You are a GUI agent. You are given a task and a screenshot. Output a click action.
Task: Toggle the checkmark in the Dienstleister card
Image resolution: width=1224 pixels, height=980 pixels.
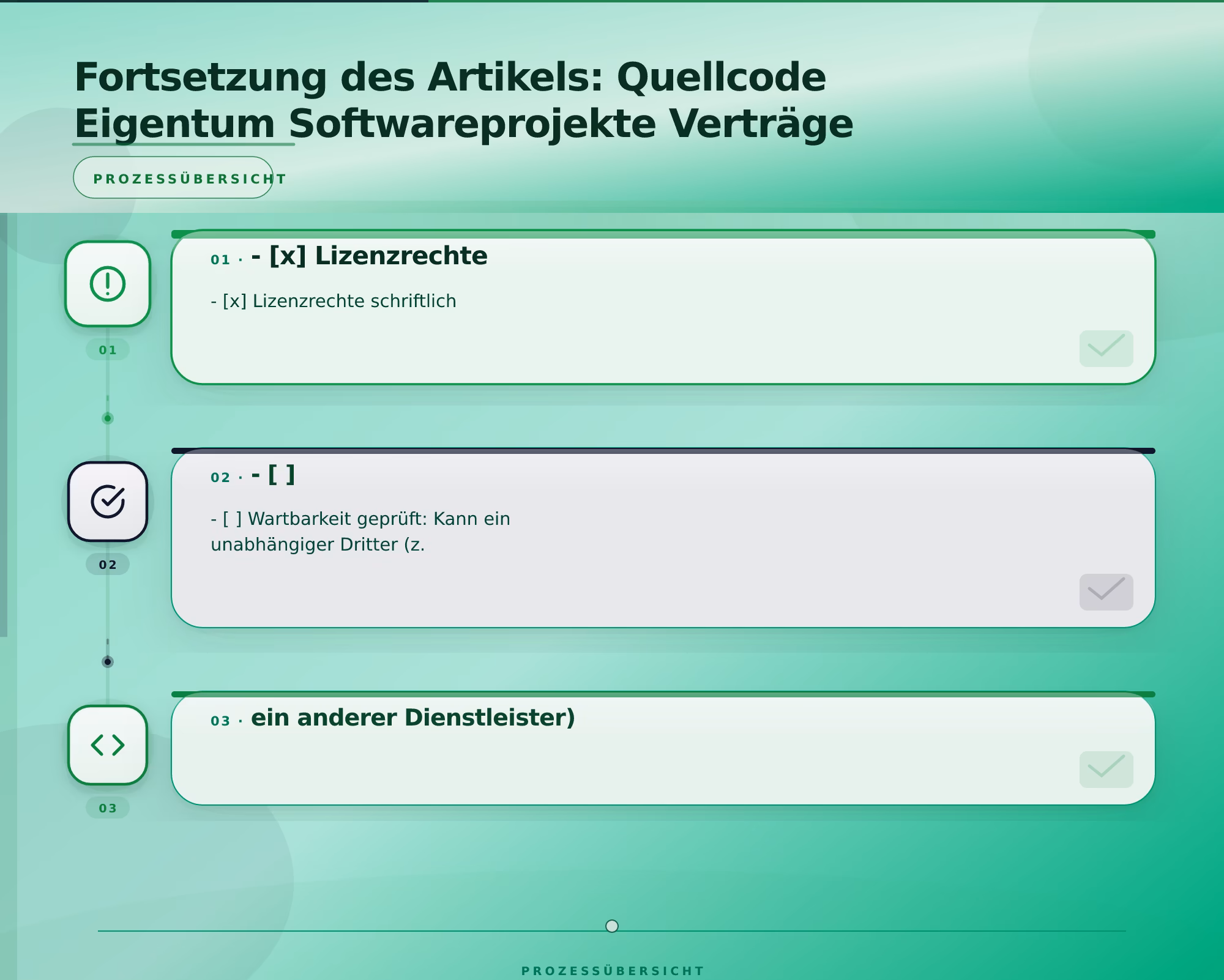(x=1106, y=770)
